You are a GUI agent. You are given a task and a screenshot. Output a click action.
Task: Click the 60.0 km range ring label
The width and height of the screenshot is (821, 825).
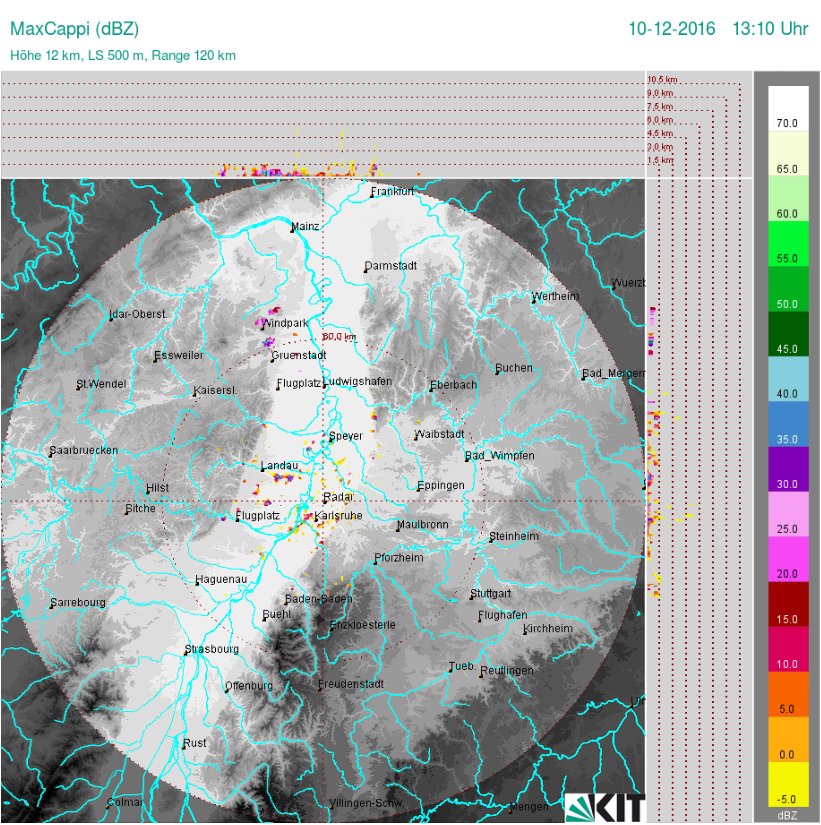click(339, 337)
